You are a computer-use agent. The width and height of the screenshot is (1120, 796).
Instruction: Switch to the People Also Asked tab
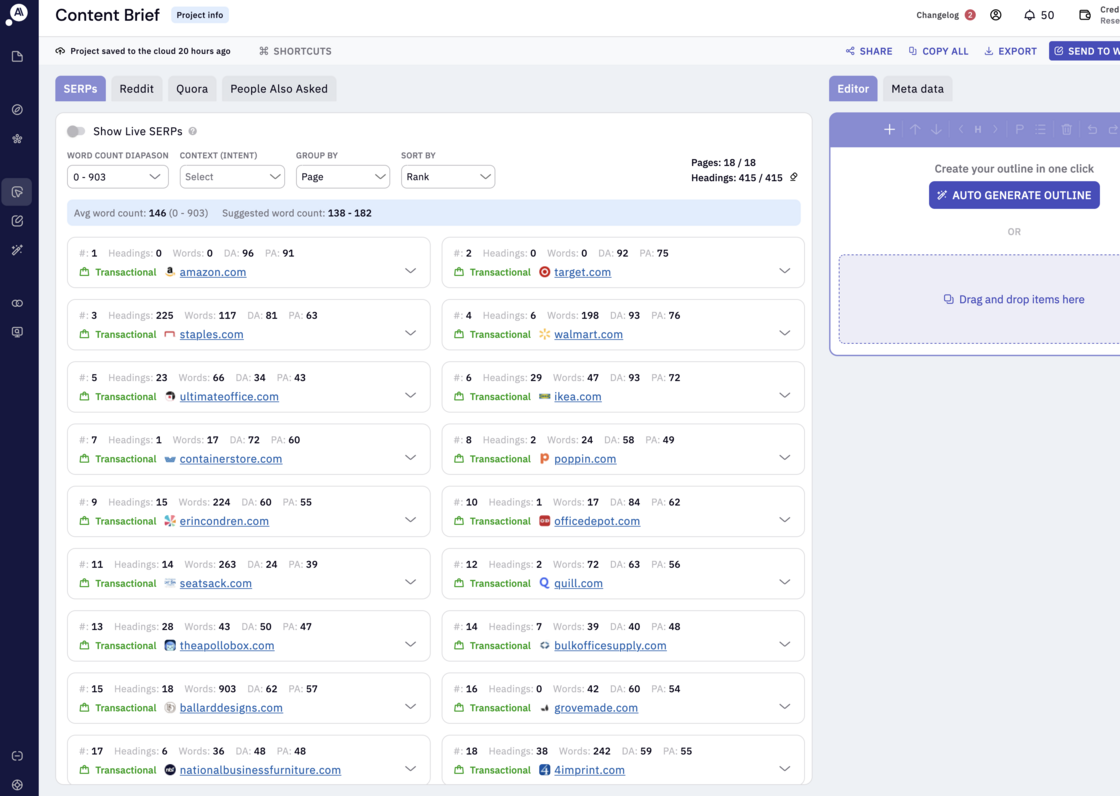point(279,89)
